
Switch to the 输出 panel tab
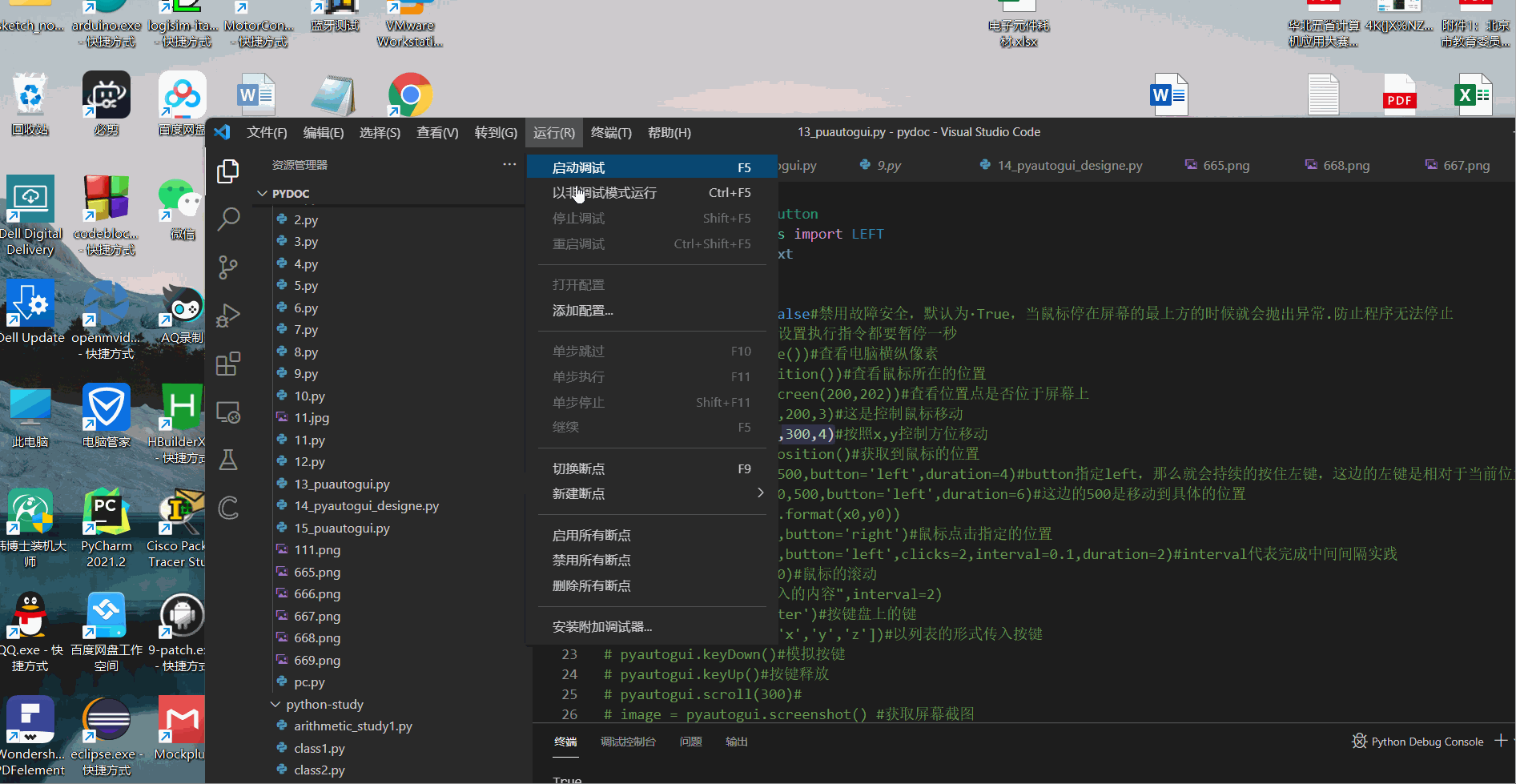(736, 742)
